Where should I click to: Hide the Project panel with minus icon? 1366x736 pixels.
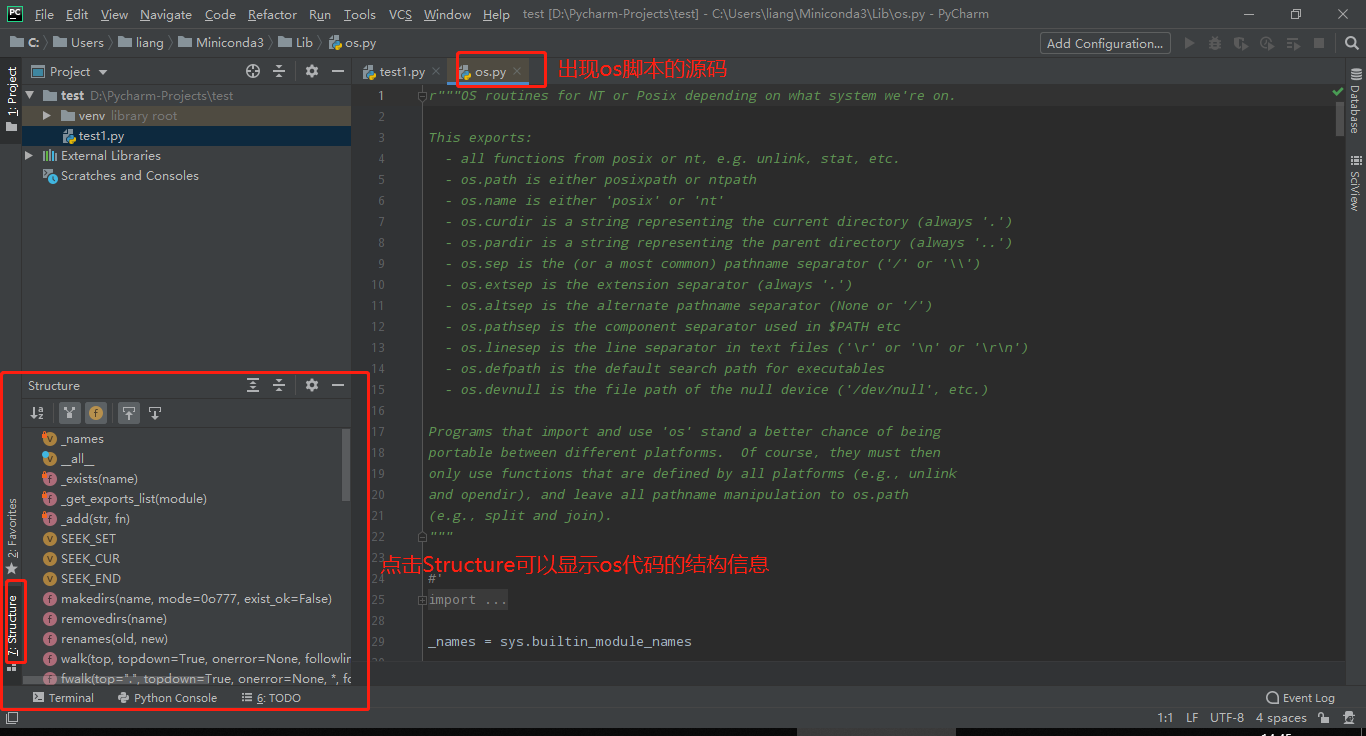point(338,71)
